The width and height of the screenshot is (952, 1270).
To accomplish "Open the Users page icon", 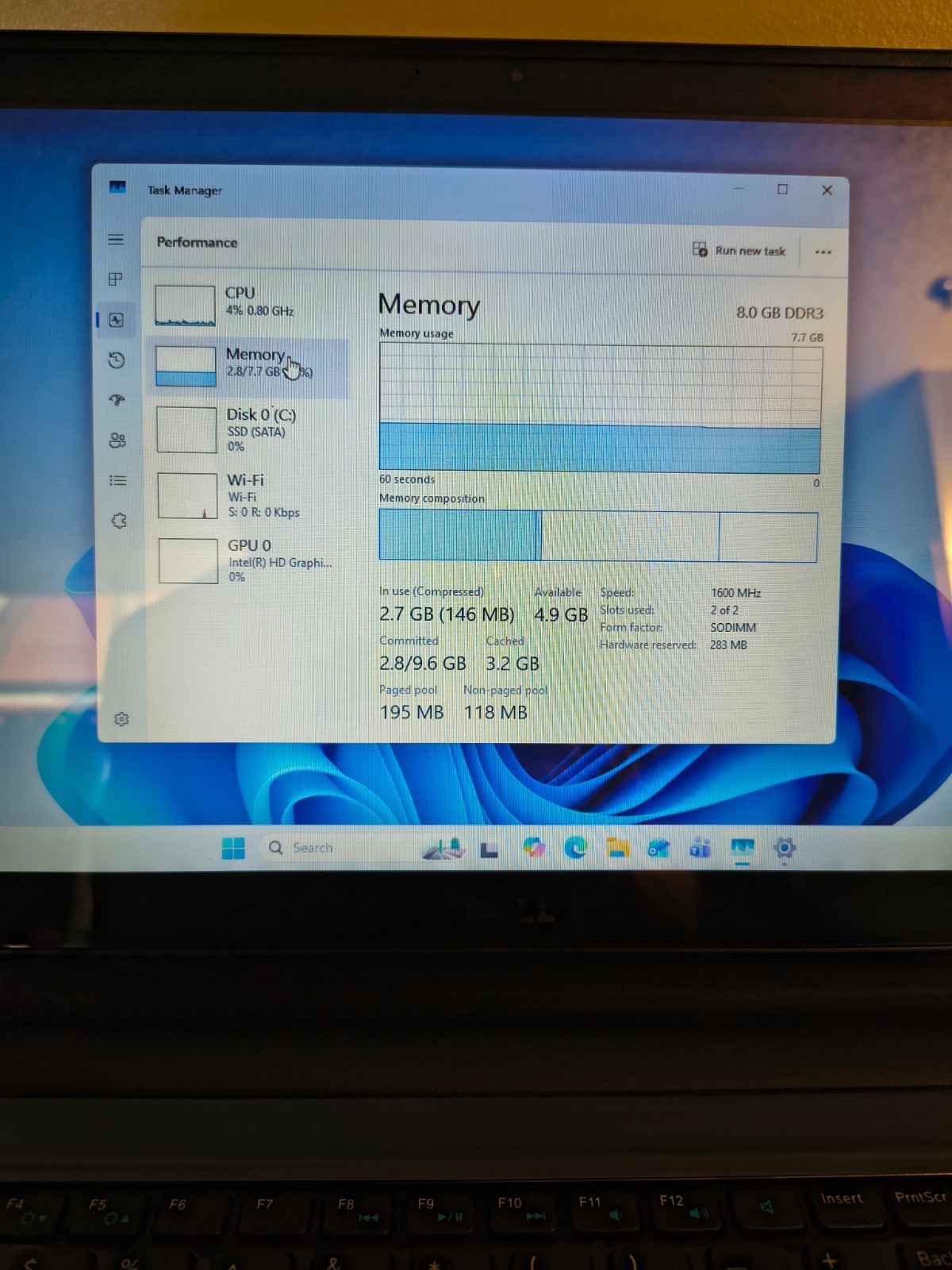I will 117,440.
